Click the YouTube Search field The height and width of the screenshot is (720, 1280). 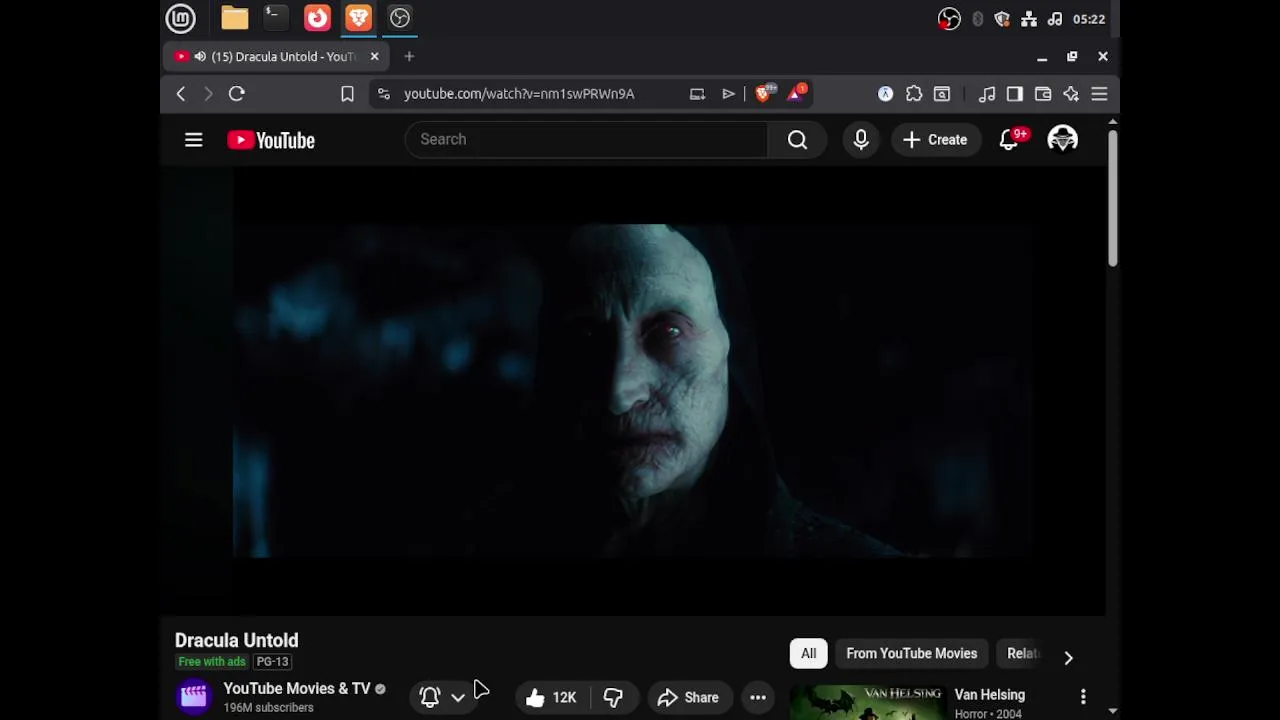point(586,140)
